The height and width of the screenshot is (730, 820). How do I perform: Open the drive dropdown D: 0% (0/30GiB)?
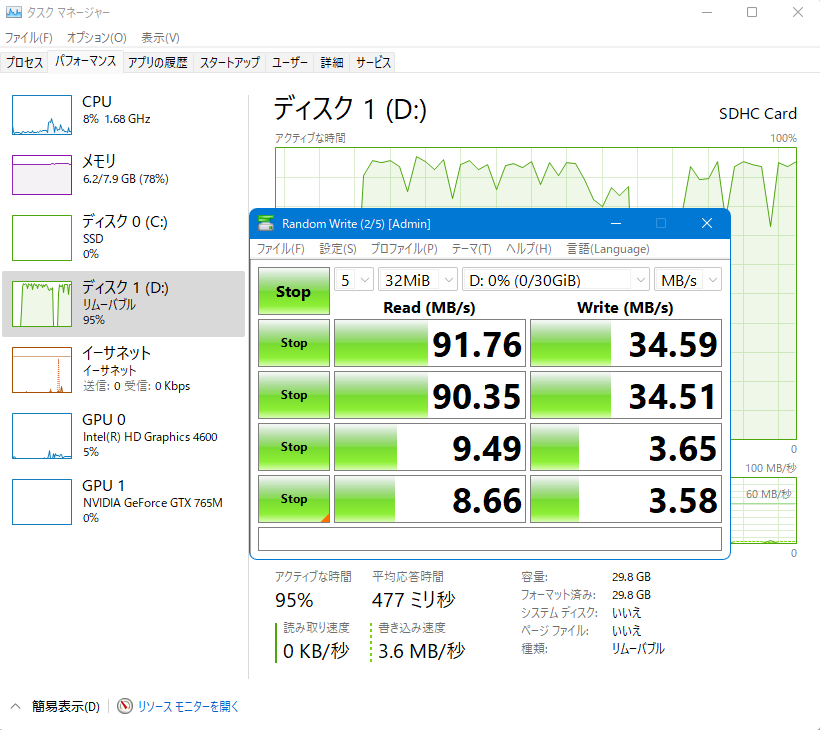(556, 280)
